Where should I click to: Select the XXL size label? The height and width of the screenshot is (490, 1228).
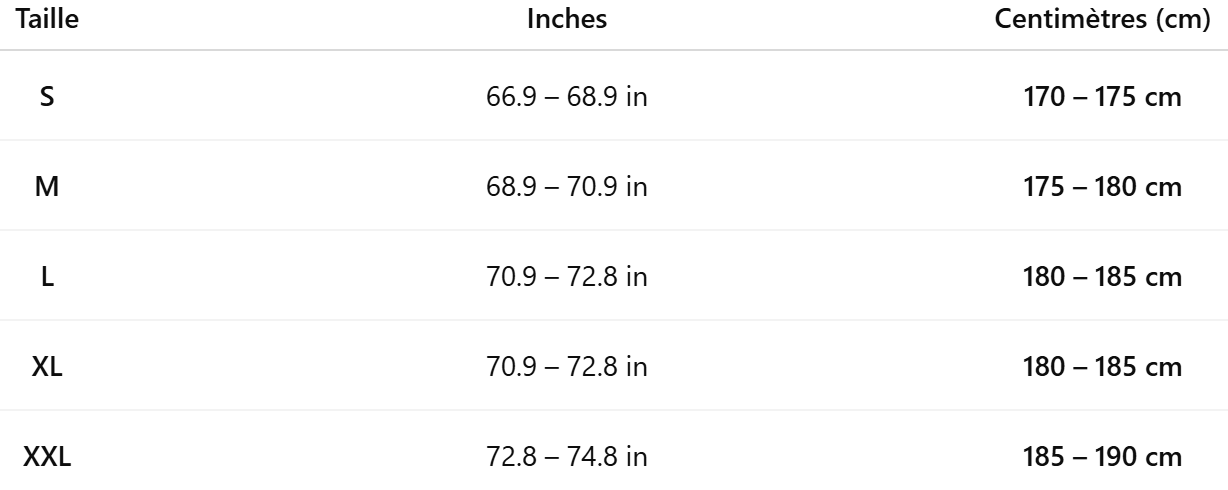click(x=47, y=459)
